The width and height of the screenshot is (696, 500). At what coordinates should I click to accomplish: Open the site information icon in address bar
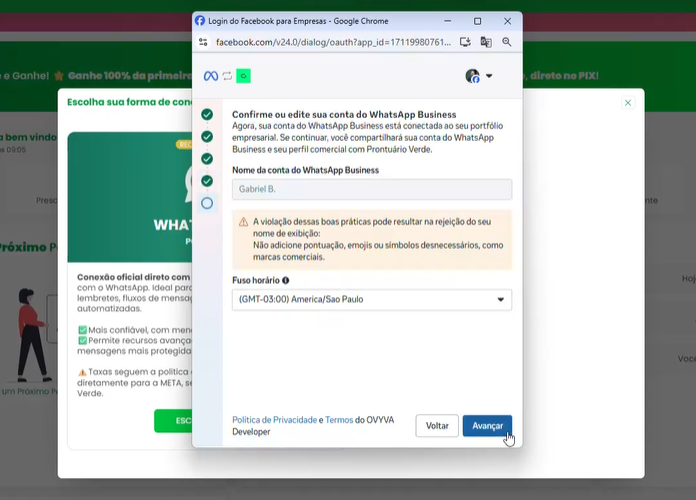[x=203, y=42]
